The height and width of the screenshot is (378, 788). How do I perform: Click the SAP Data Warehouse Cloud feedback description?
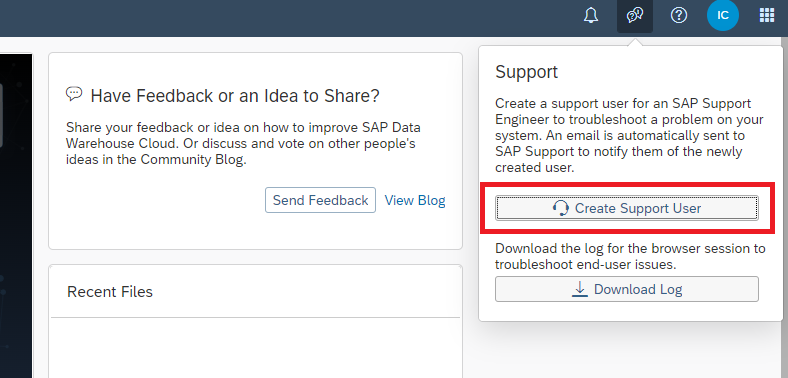coord(243,144)
